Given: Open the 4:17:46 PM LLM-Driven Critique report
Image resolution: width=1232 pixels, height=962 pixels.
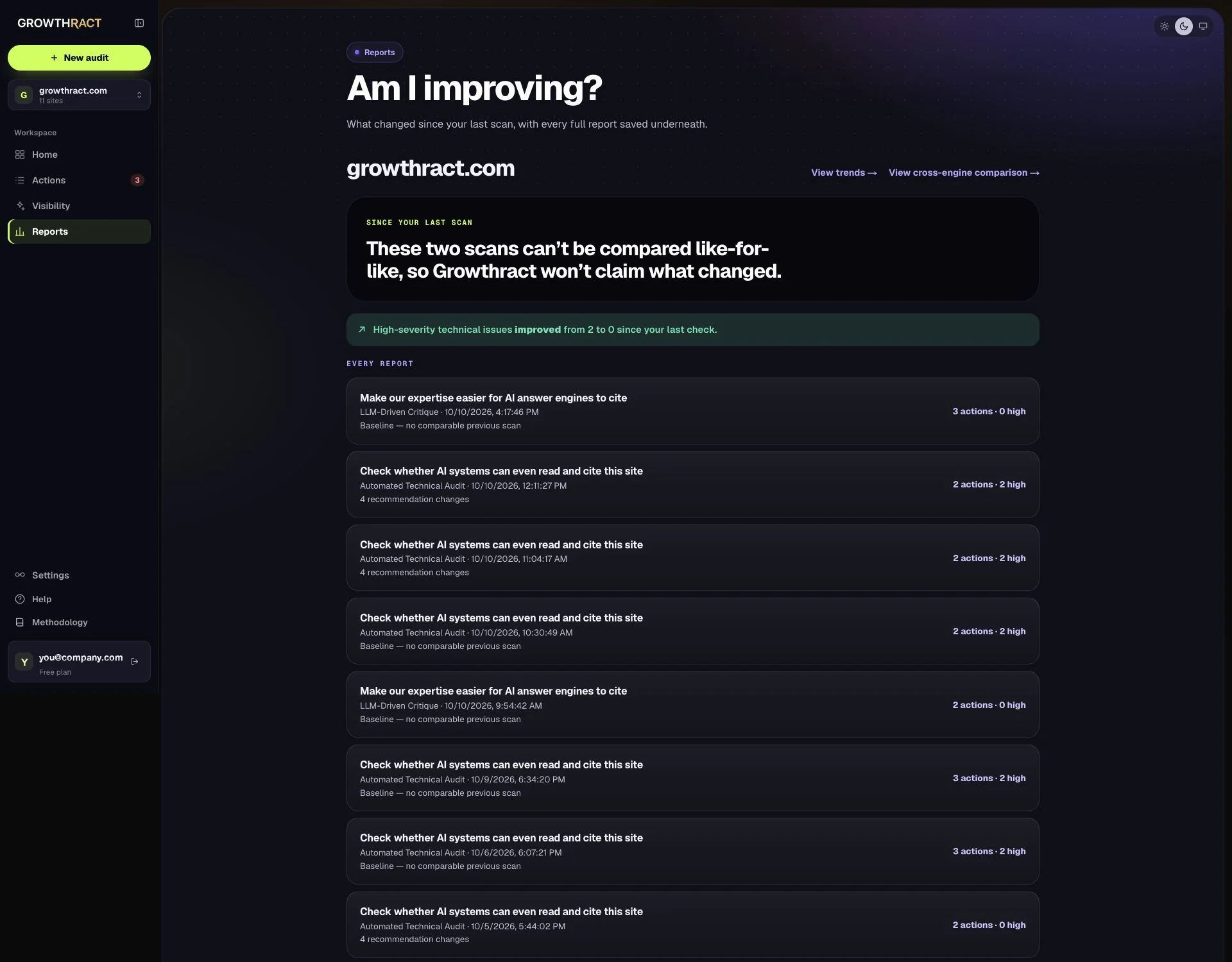Looking at the screenshot, I should [x=692, y=411].
